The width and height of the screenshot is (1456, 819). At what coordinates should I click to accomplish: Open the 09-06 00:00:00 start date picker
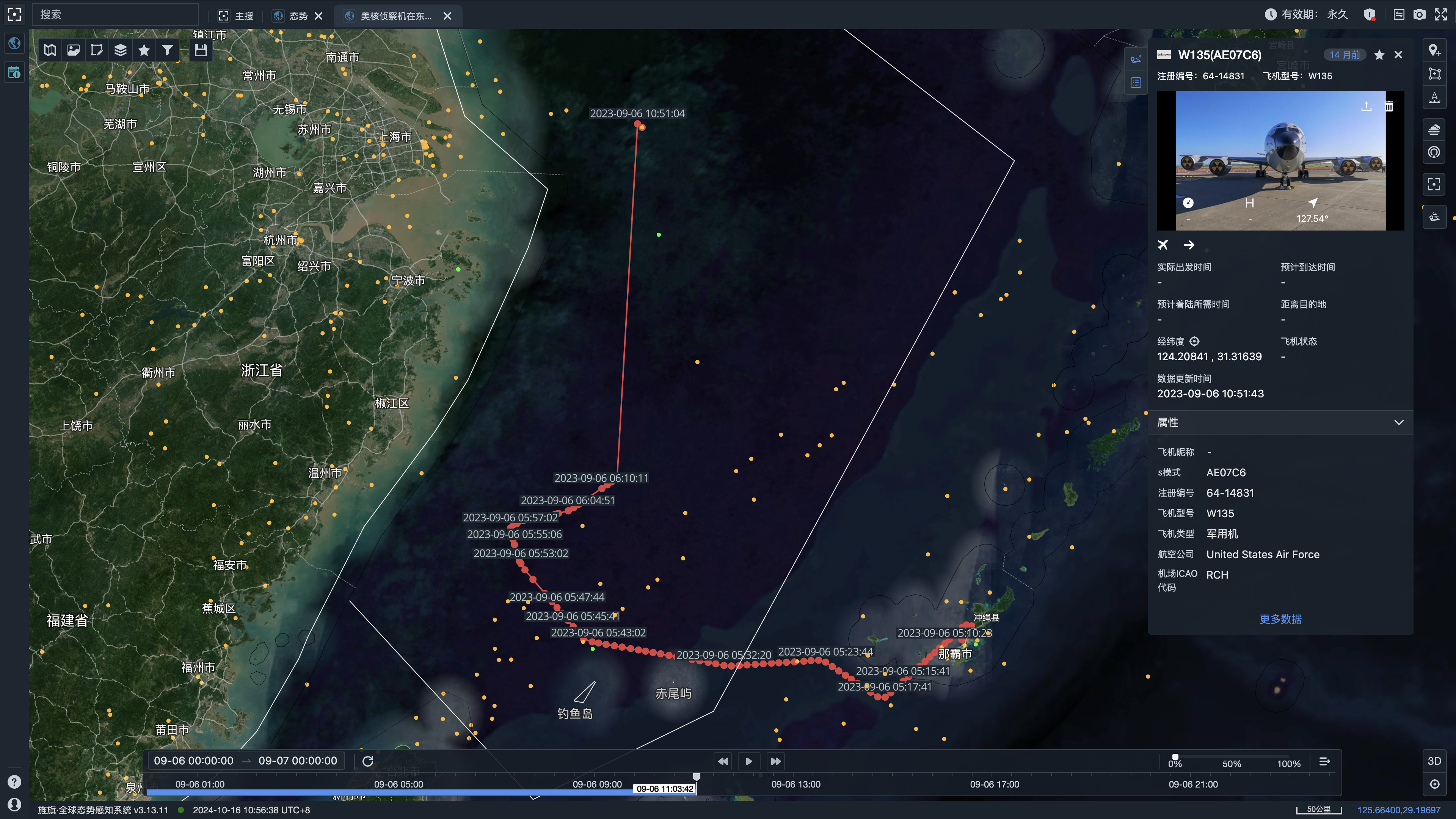pyautogui.click(x=193, y=761)
